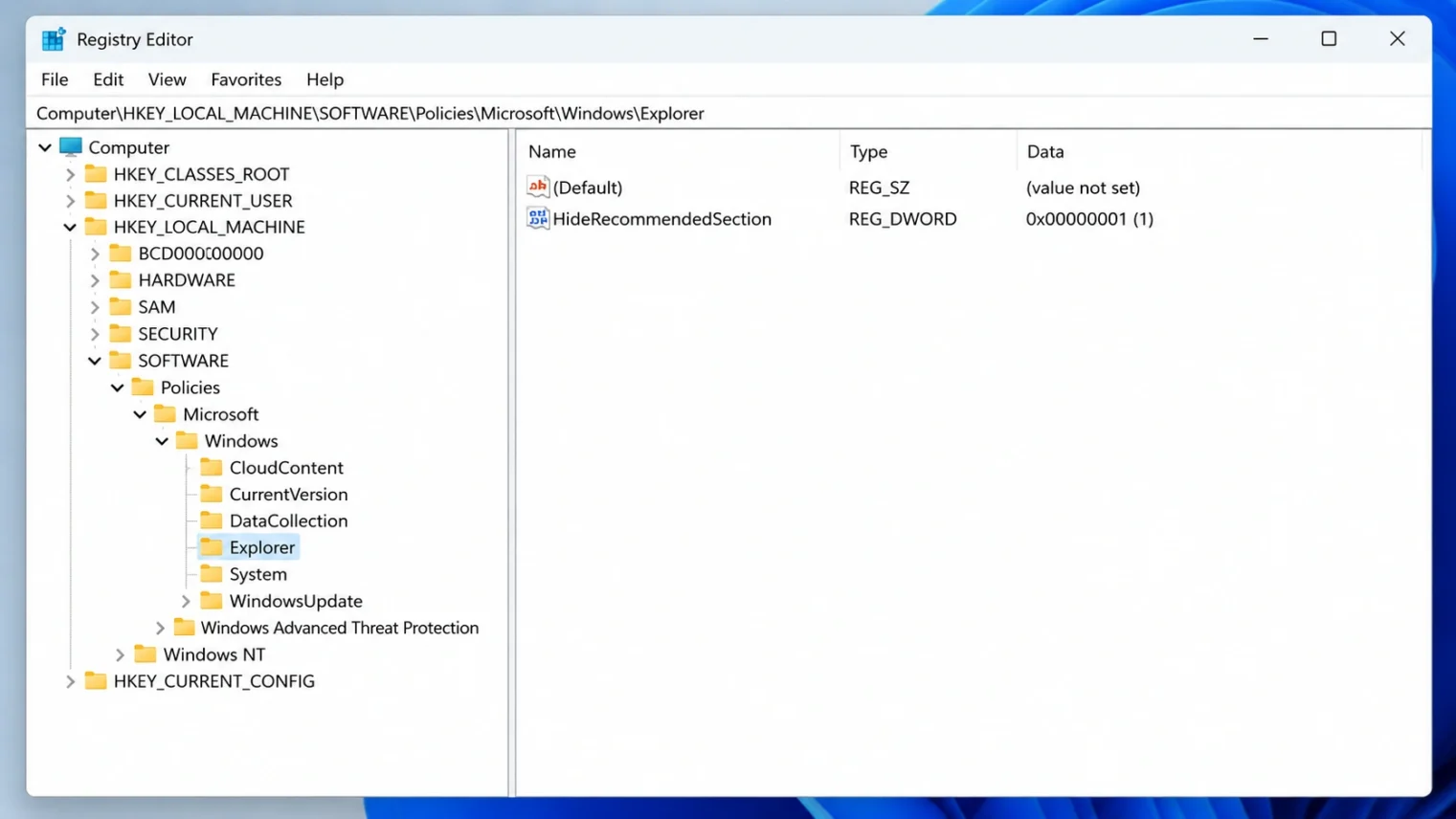Click the 0x00000001 (1) data cell
1456x819 pixels.
[1089, 219]
